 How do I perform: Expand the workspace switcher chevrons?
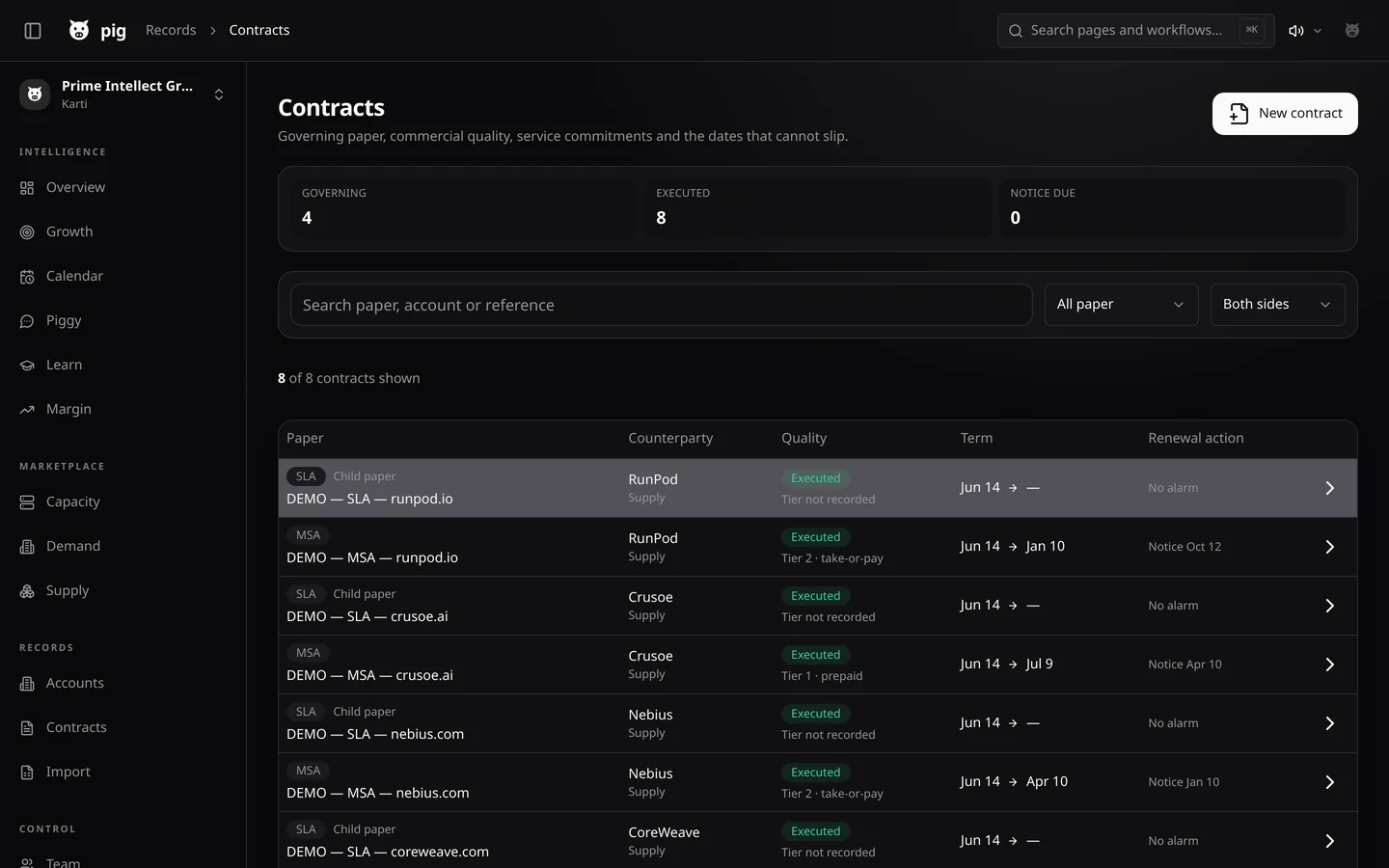219,95
